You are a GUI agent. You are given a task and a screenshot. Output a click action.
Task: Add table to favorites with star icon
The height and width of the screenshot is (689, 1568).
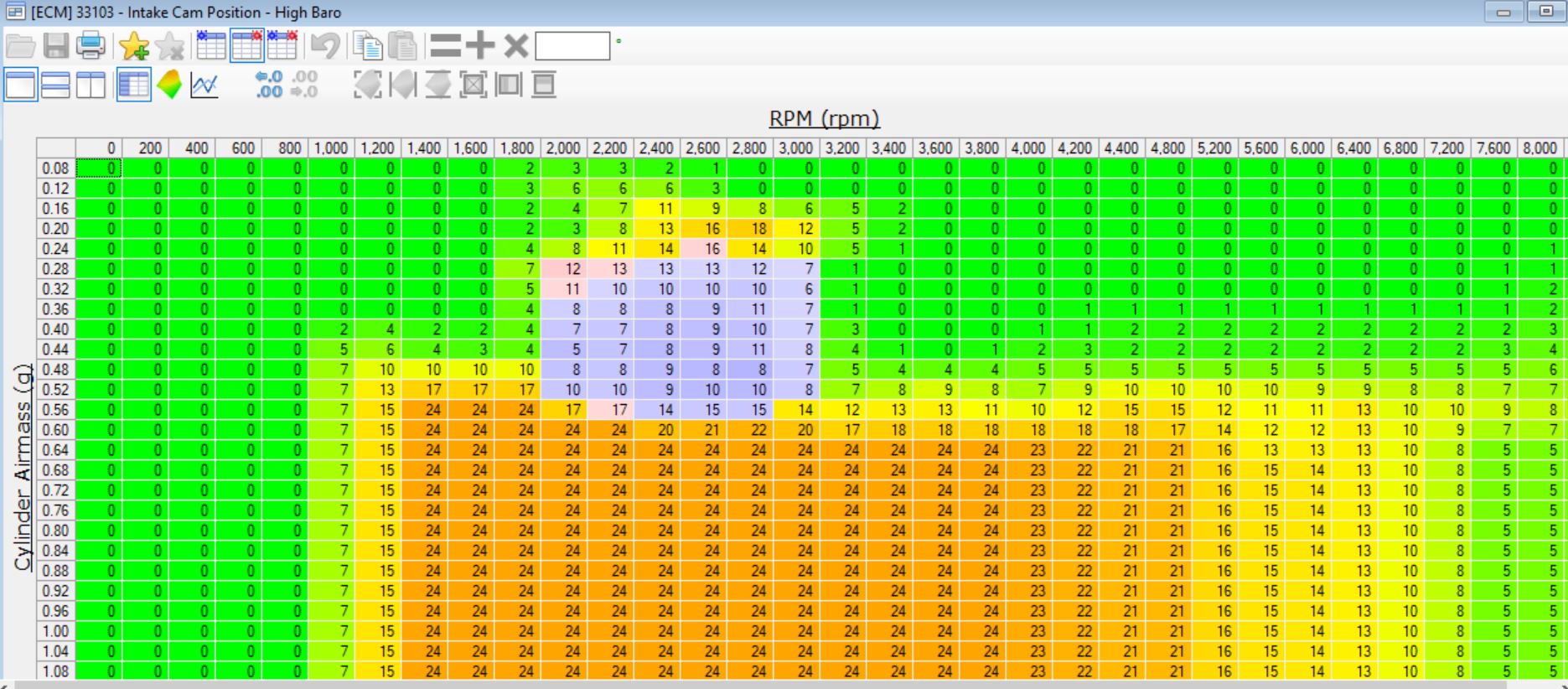tap(133, 45)
